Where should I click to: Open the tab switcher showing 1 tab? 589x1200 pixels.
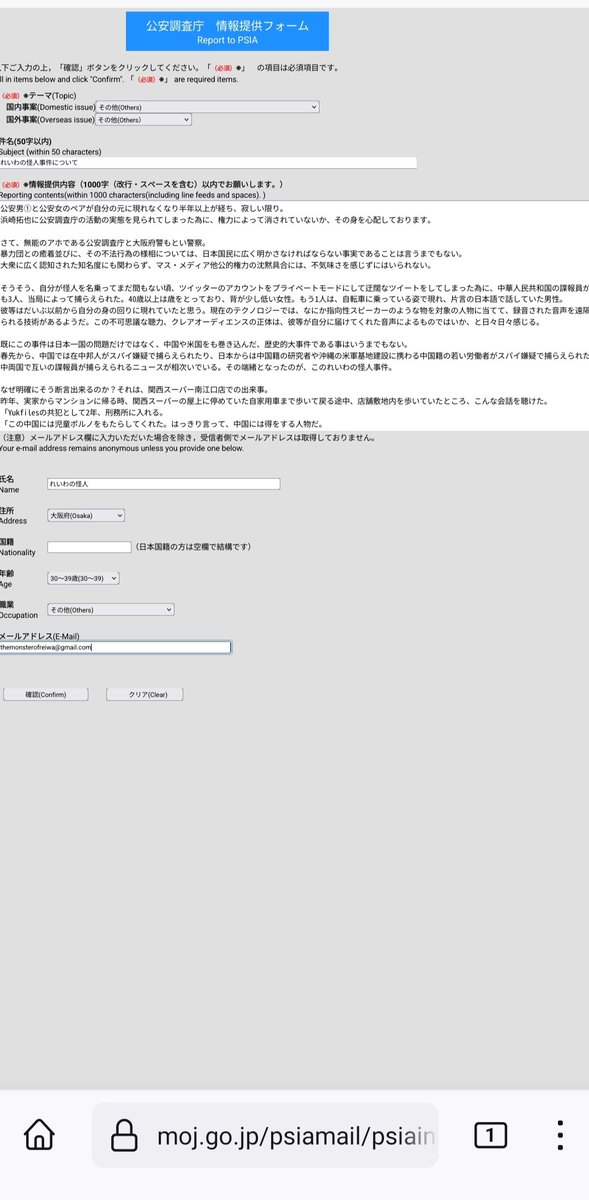490,1135
